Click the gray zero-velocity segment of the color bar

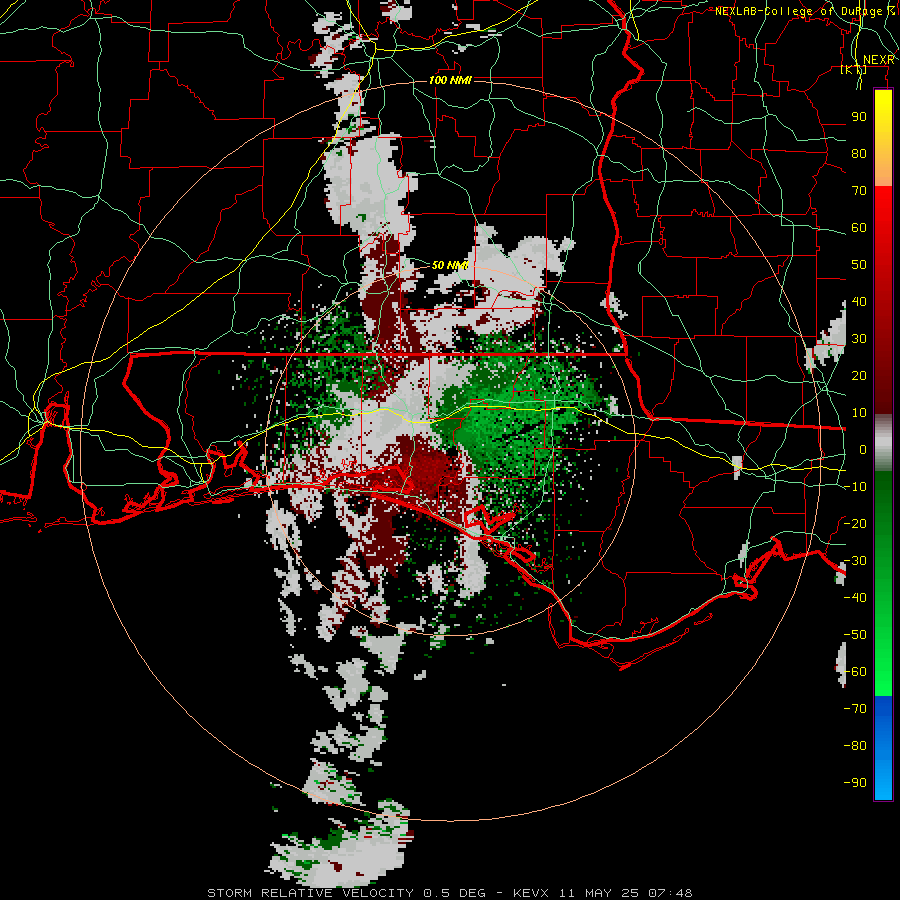click(x=883, y=443)
